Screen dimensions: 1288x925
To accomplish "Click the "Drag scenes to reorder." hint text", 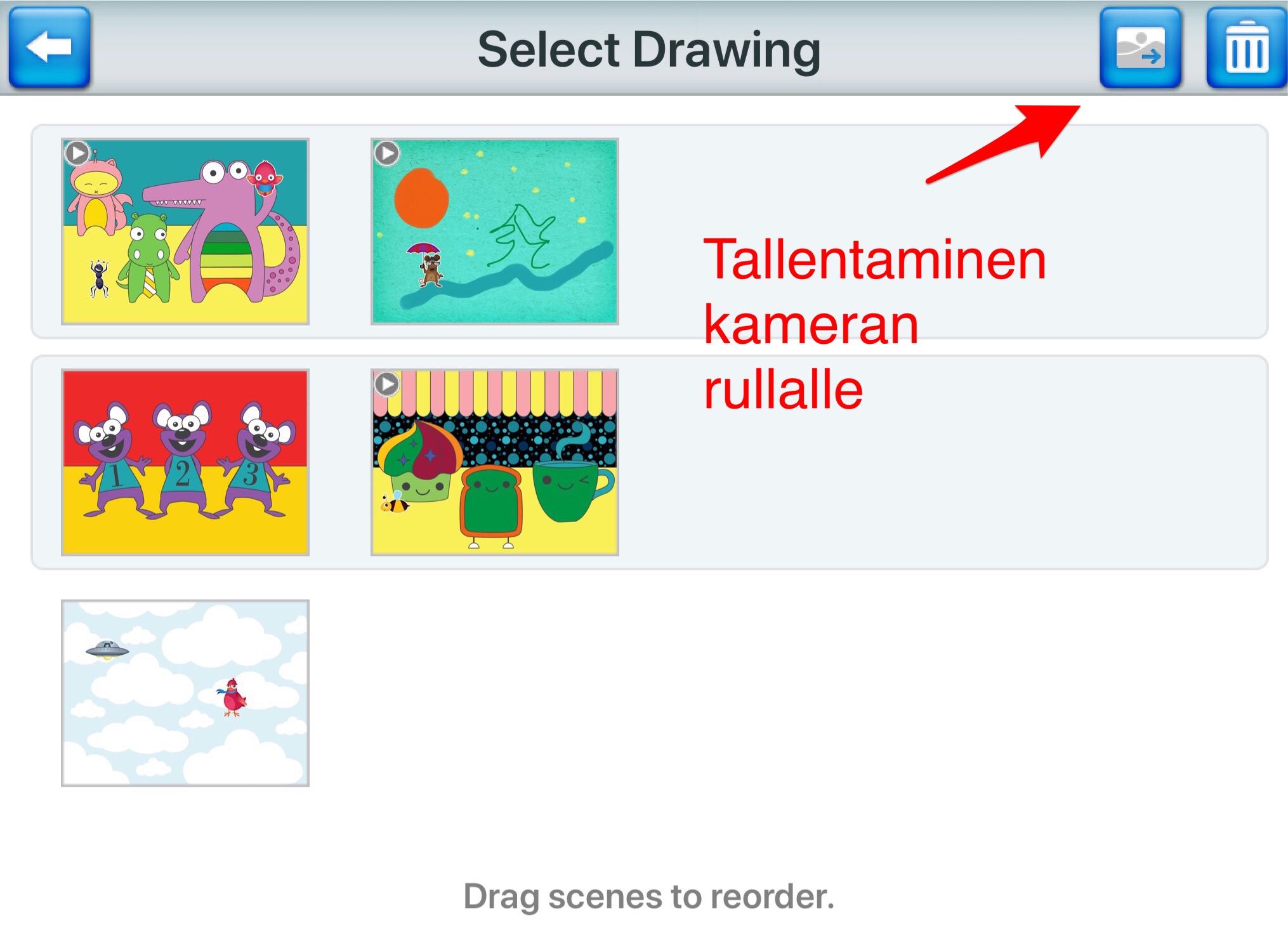I will tap(648, 896).
